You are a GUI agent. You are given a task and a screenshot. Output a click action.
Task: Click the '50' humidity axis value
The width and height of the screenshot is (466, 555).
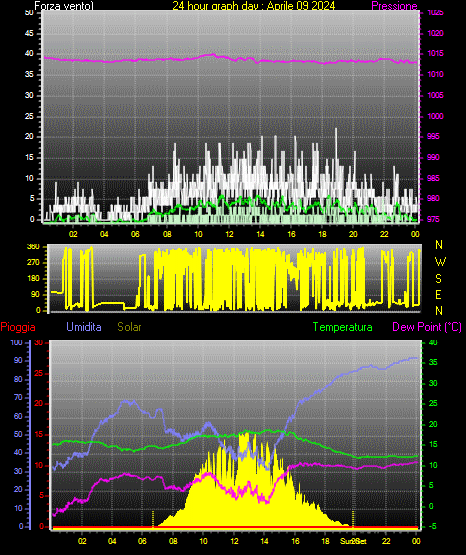[18, 434]
